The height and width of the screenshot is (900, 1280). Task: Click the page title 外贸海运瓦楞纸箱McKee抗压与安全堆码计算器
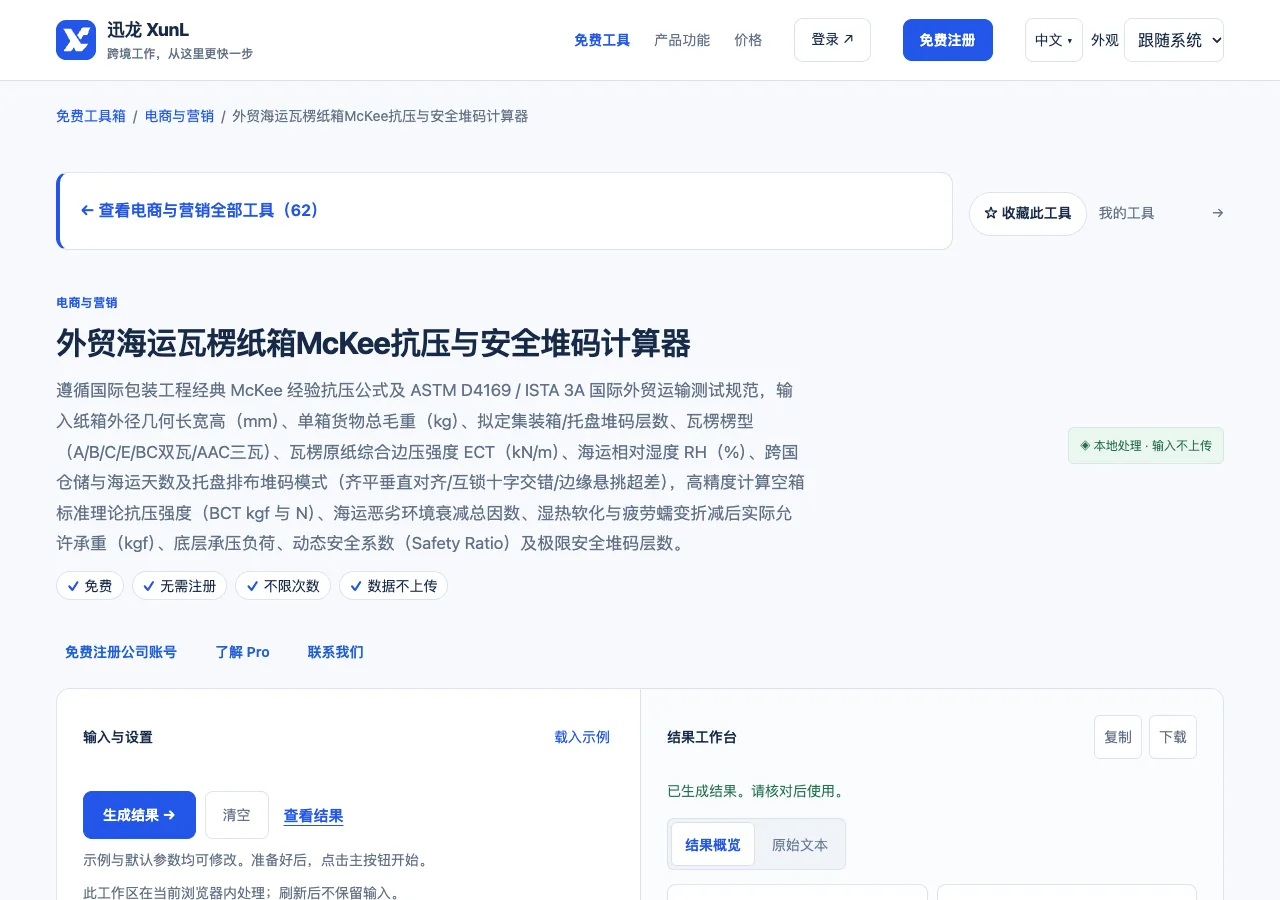[373, 344]
